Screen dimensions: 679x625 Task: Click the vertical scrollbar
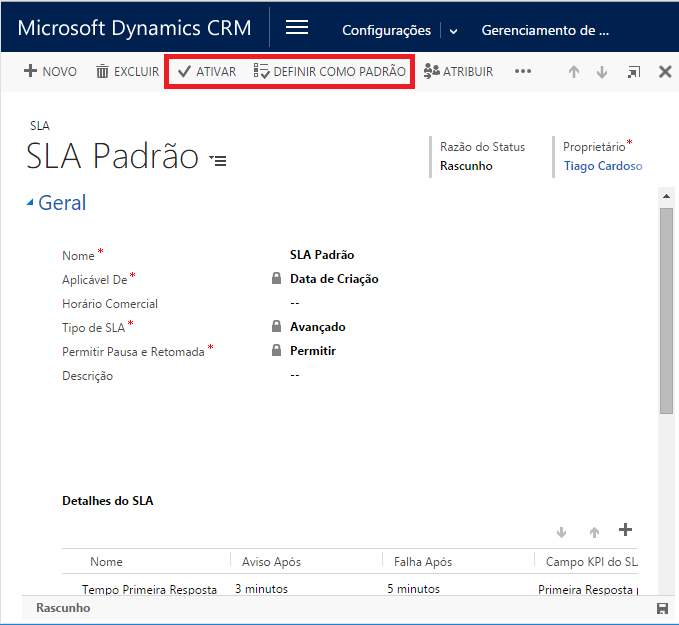point(666,310)
